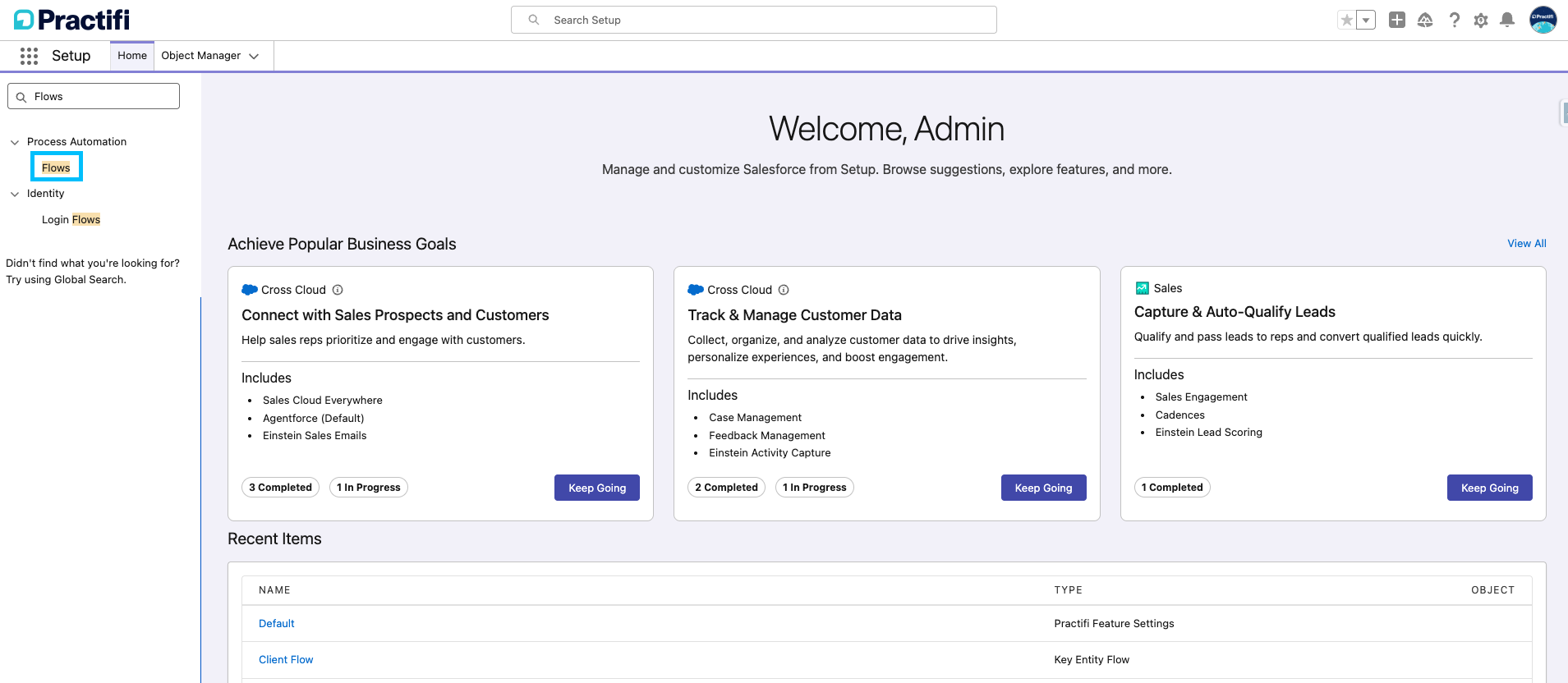Click the Practifi Feature Settings type cell
The image size is (1568, 683).
pyautogui.click(x=1114, y=624)
